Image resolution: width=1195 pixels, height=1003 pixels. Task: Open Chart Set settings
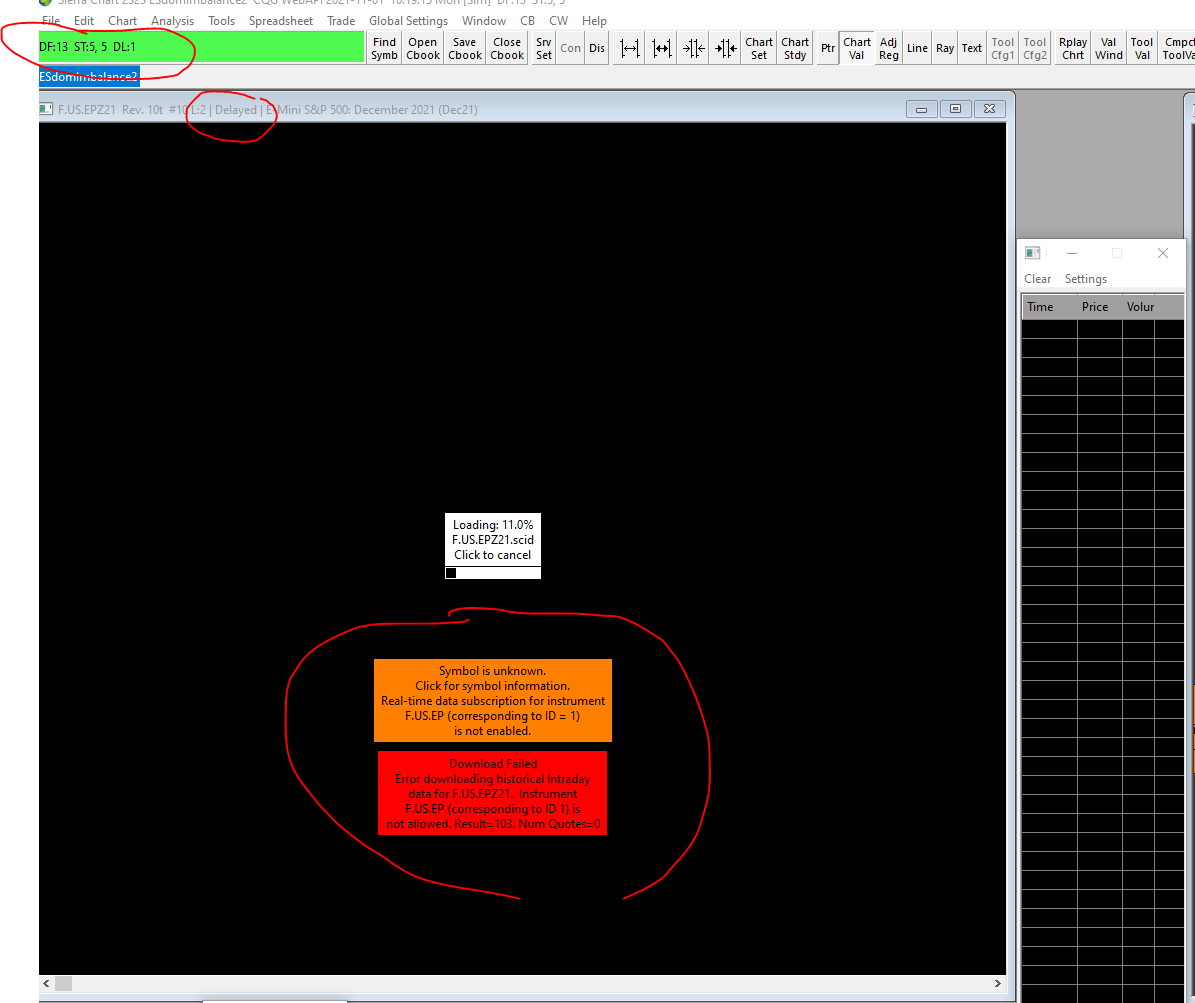(758, 48)
